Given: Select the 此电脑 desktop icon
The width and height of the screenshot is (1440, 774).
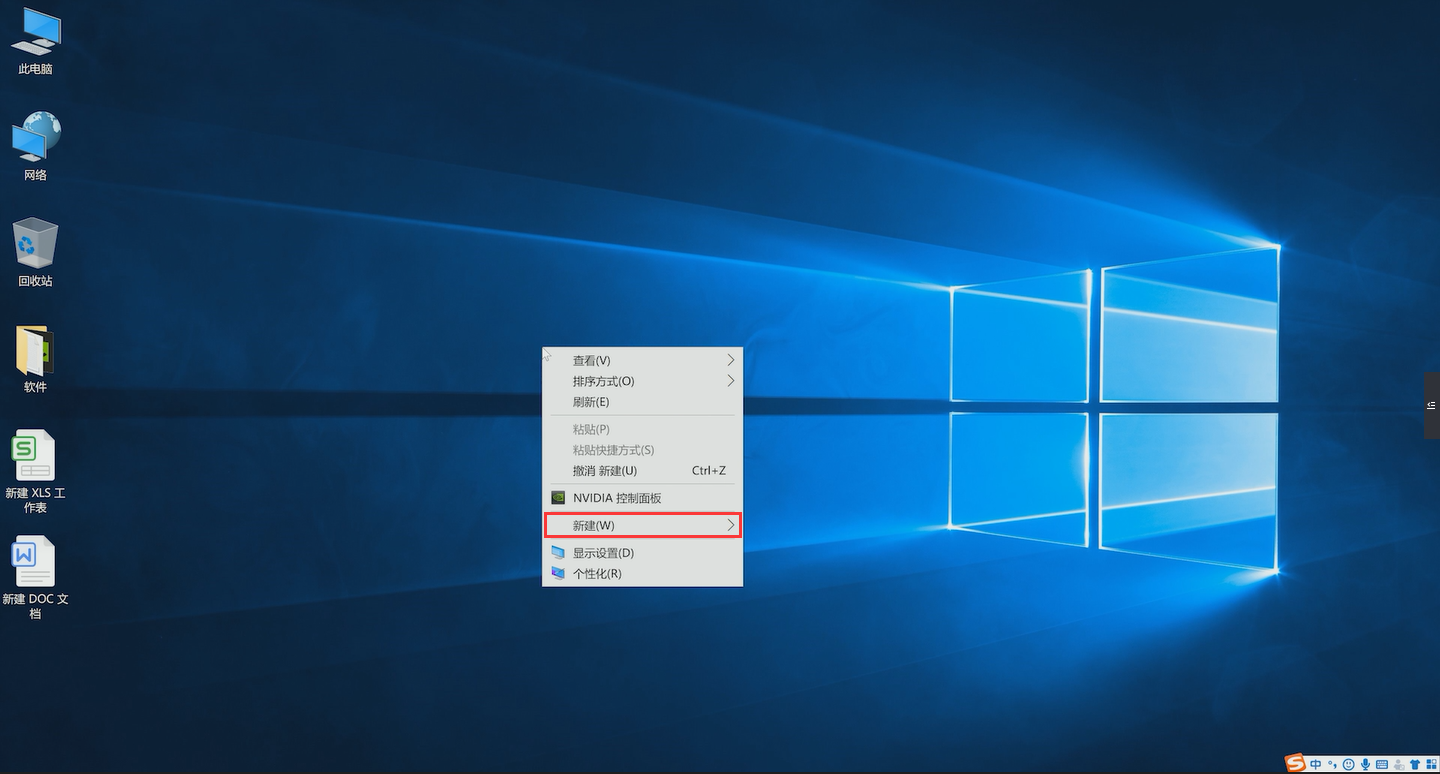Looking at the screenshot, I should tap(35, 42).
